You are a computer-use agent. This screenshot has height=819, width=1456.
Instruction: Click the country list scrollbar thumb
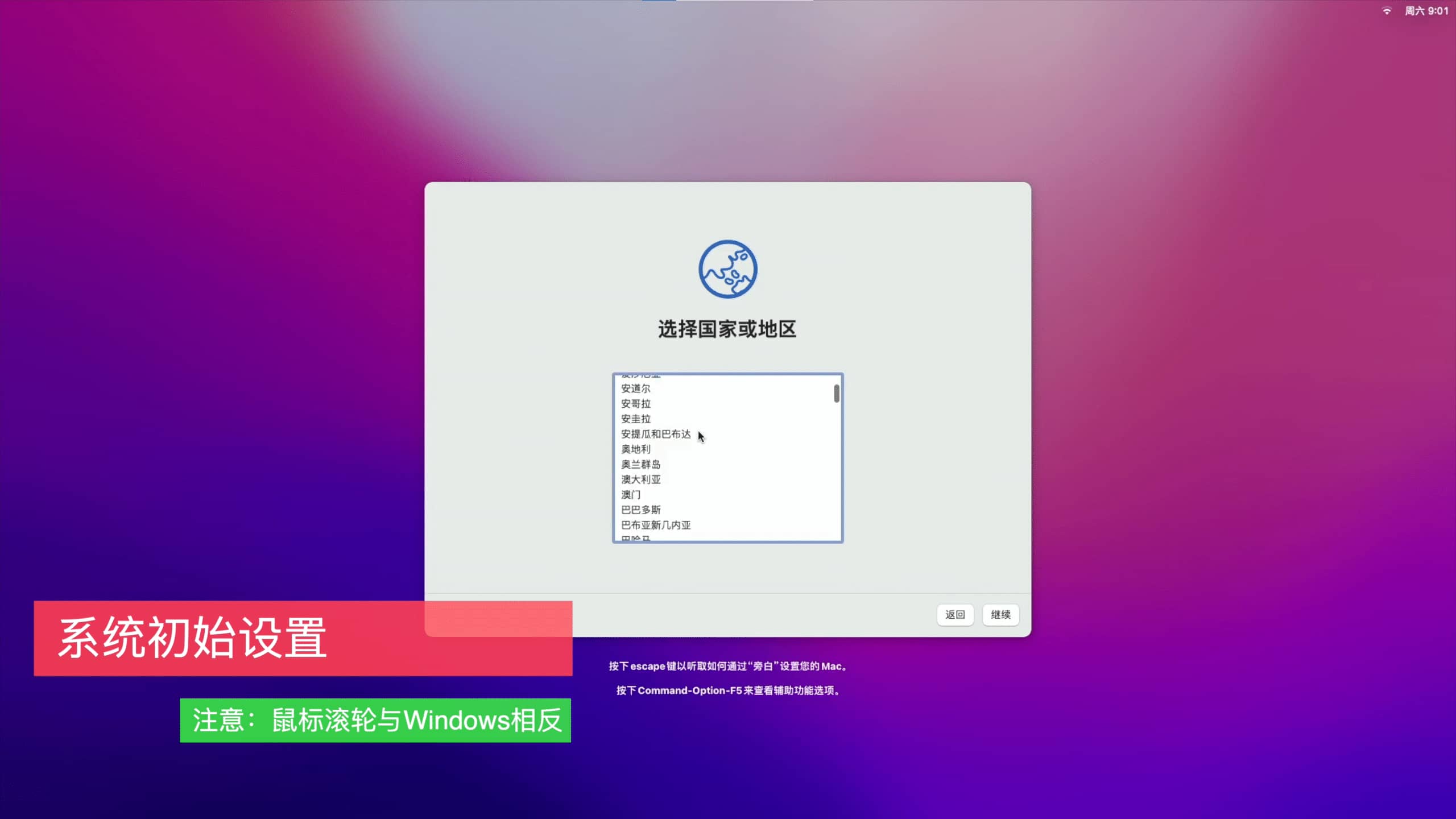pyautogui.click(x=836, y=394)
